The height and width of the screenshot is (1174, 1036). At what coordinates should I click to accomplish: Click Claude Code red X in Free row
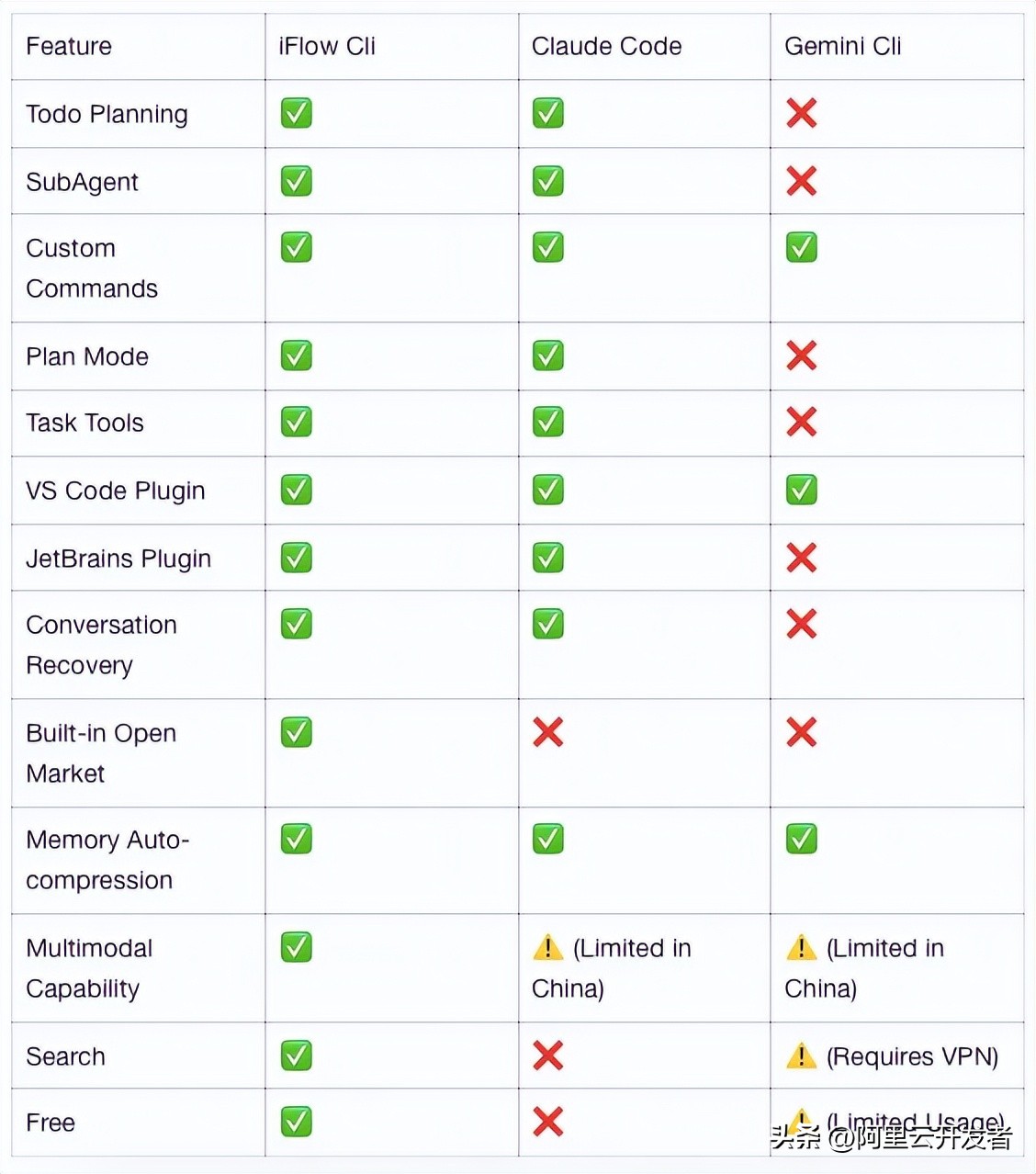(x=548, y=1122)
